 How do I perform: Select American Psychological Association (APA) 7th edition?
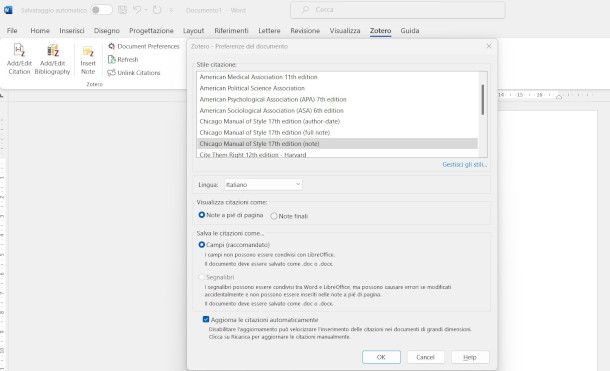(337, 99)
